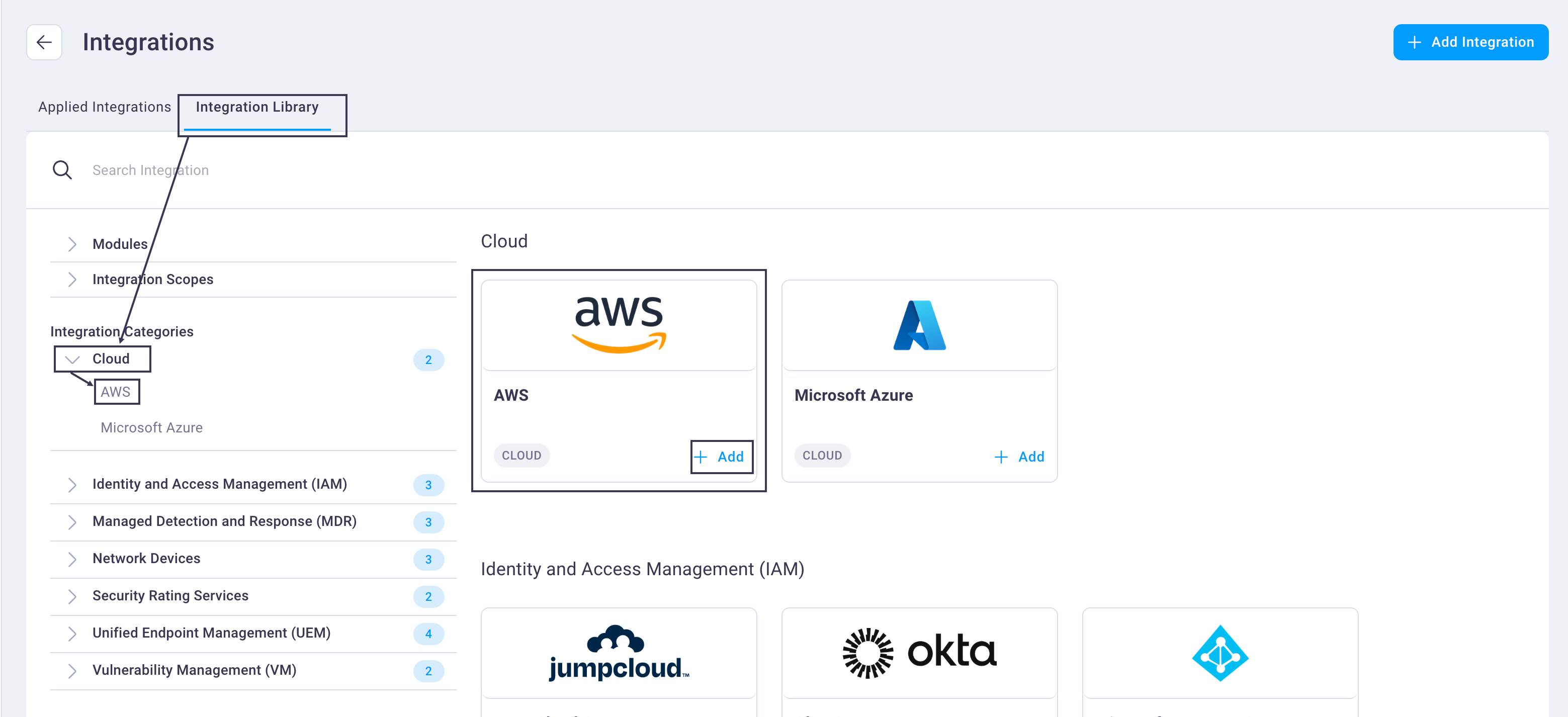This screenshot has height=717, width=1568.
Task: Click the UEM count badge 4
Action: pos(428,634)
